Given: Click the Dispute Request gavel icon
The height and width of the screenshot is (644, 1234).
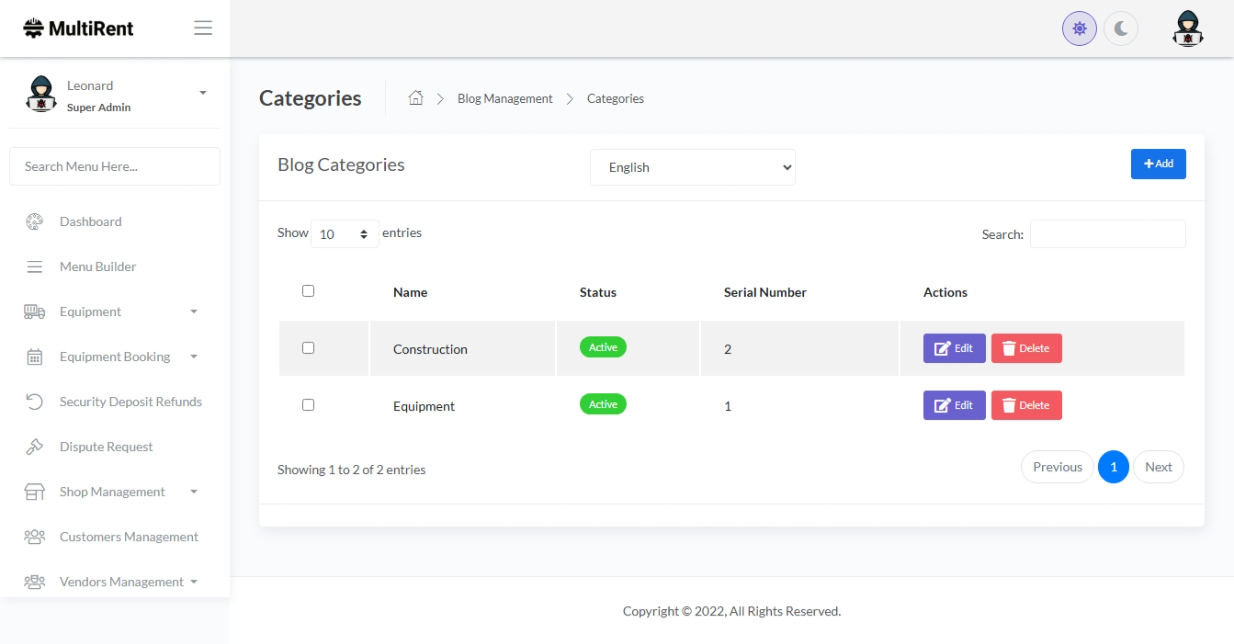Looking at the screenshot, I should coord(34,447).
